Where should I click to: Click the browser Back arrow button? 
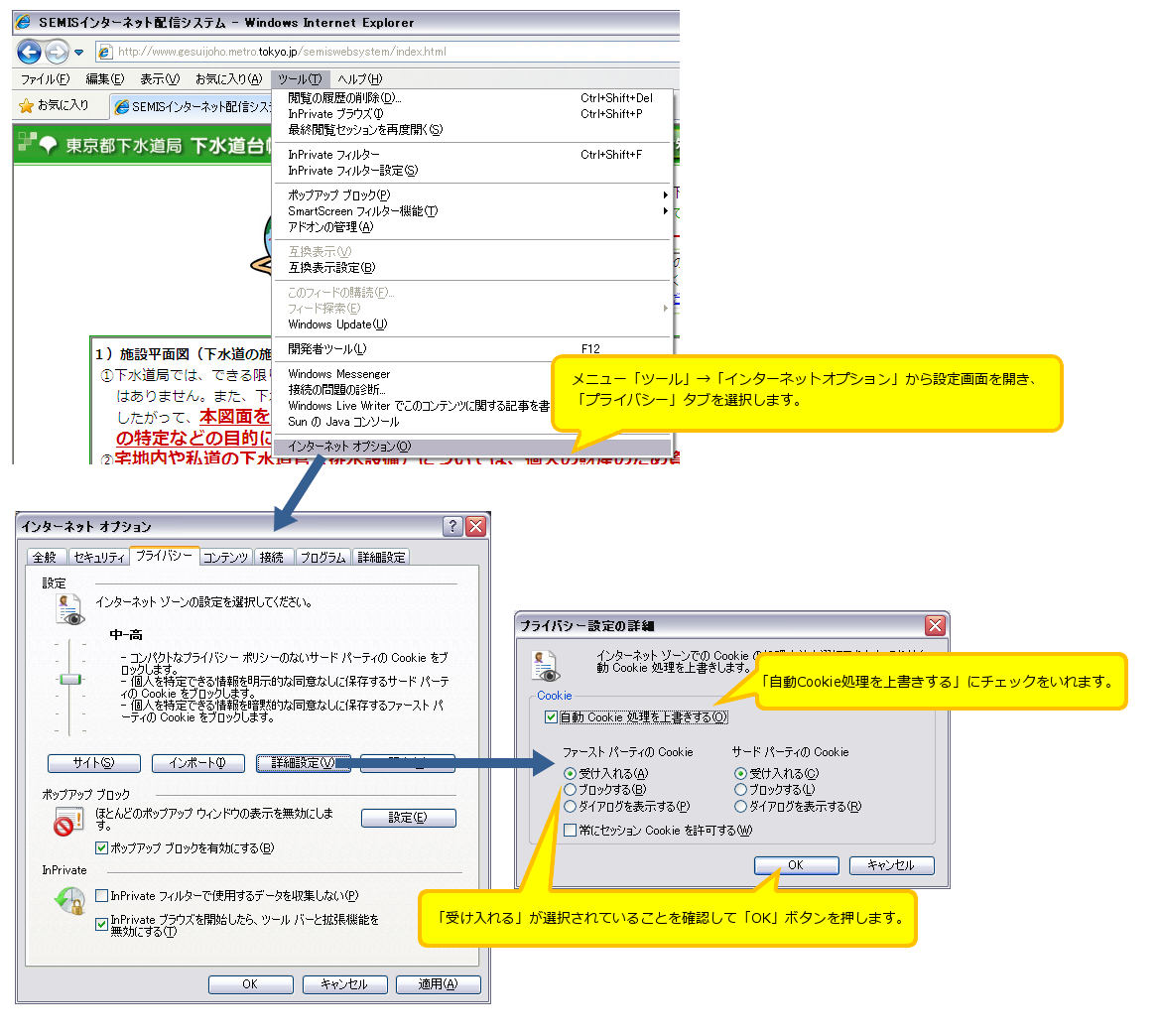(x=29, y=52)
